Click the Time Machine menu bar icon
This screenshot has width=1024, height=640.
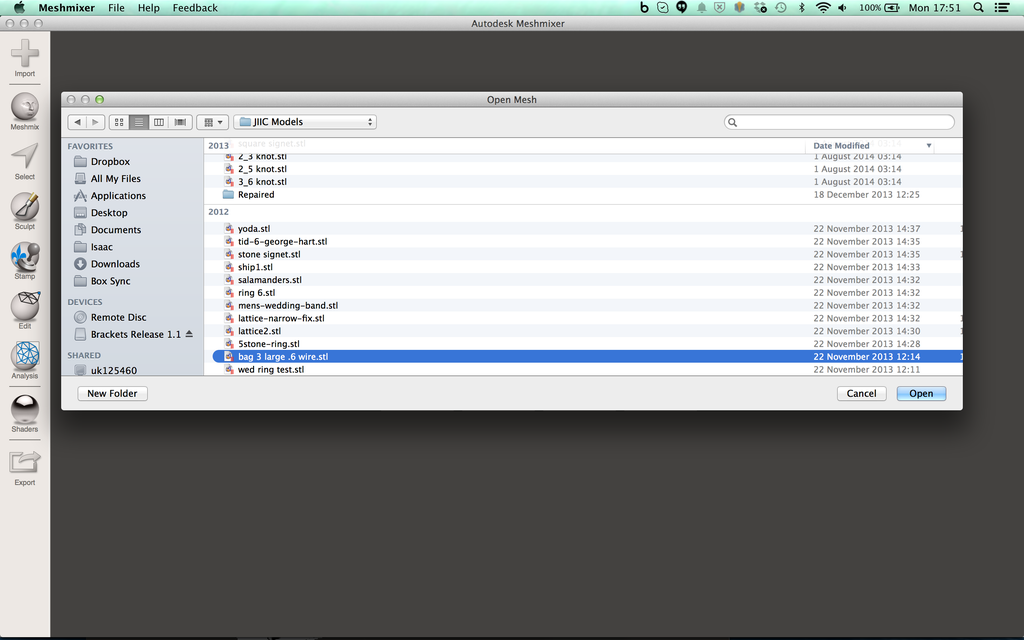781,8
